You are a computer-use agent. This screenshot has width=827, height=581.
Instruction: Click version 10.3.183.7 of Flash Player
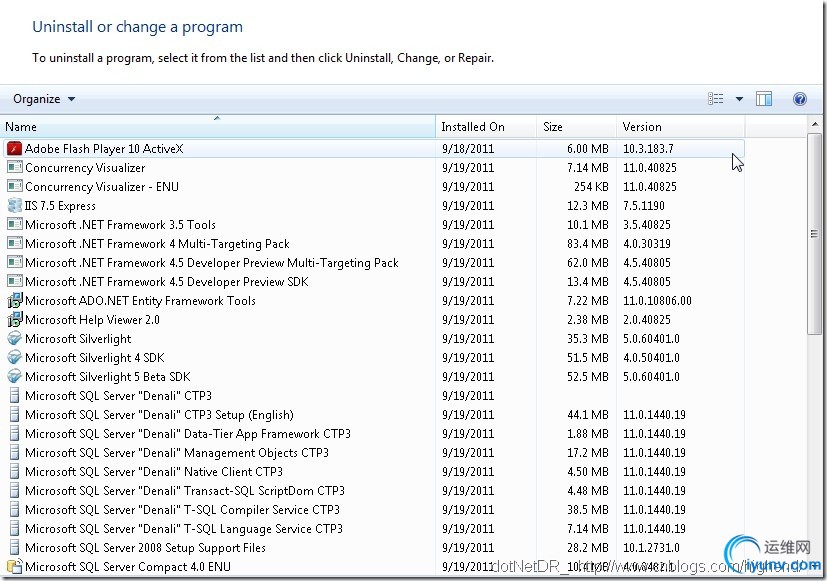648,149
